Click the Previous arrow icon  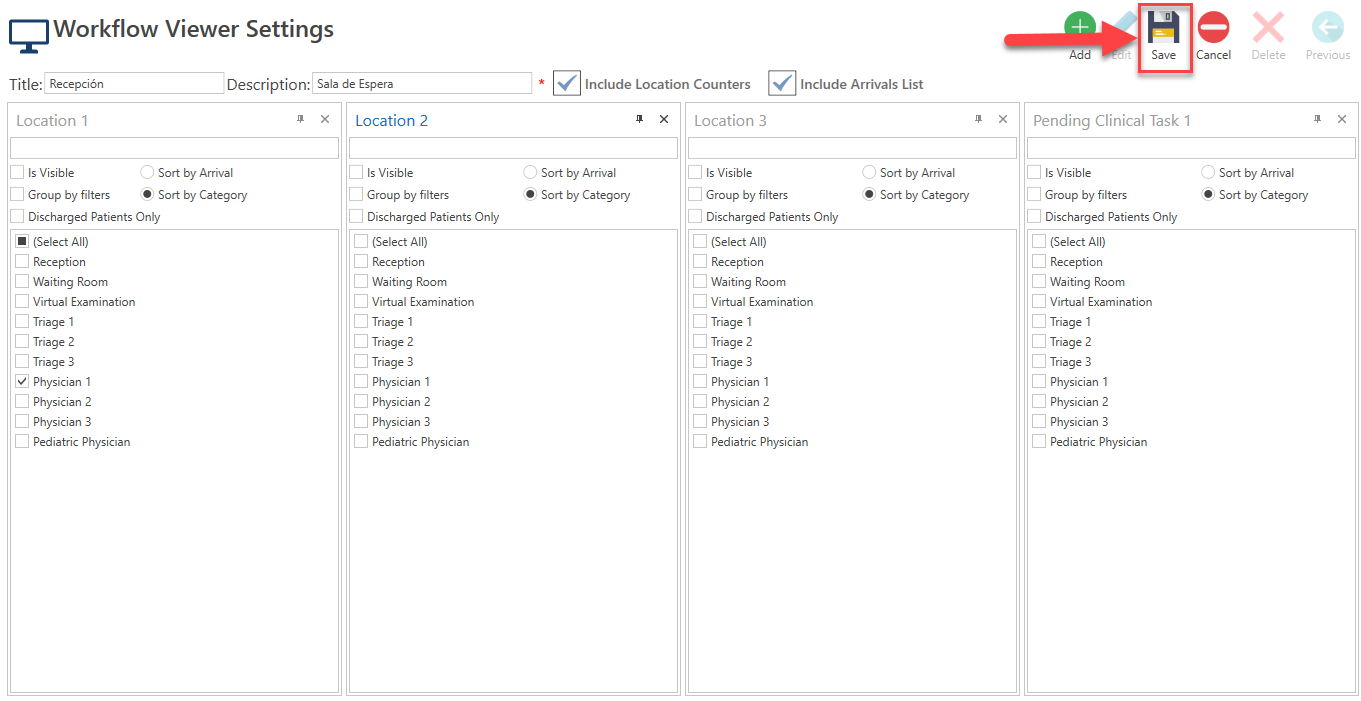1327,27
